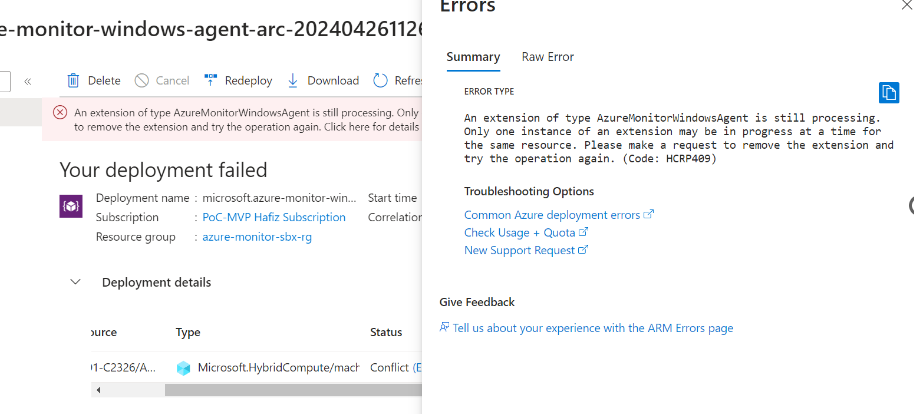Click the Cancel toolbar button
914x414 pixels.
[161, 80]
